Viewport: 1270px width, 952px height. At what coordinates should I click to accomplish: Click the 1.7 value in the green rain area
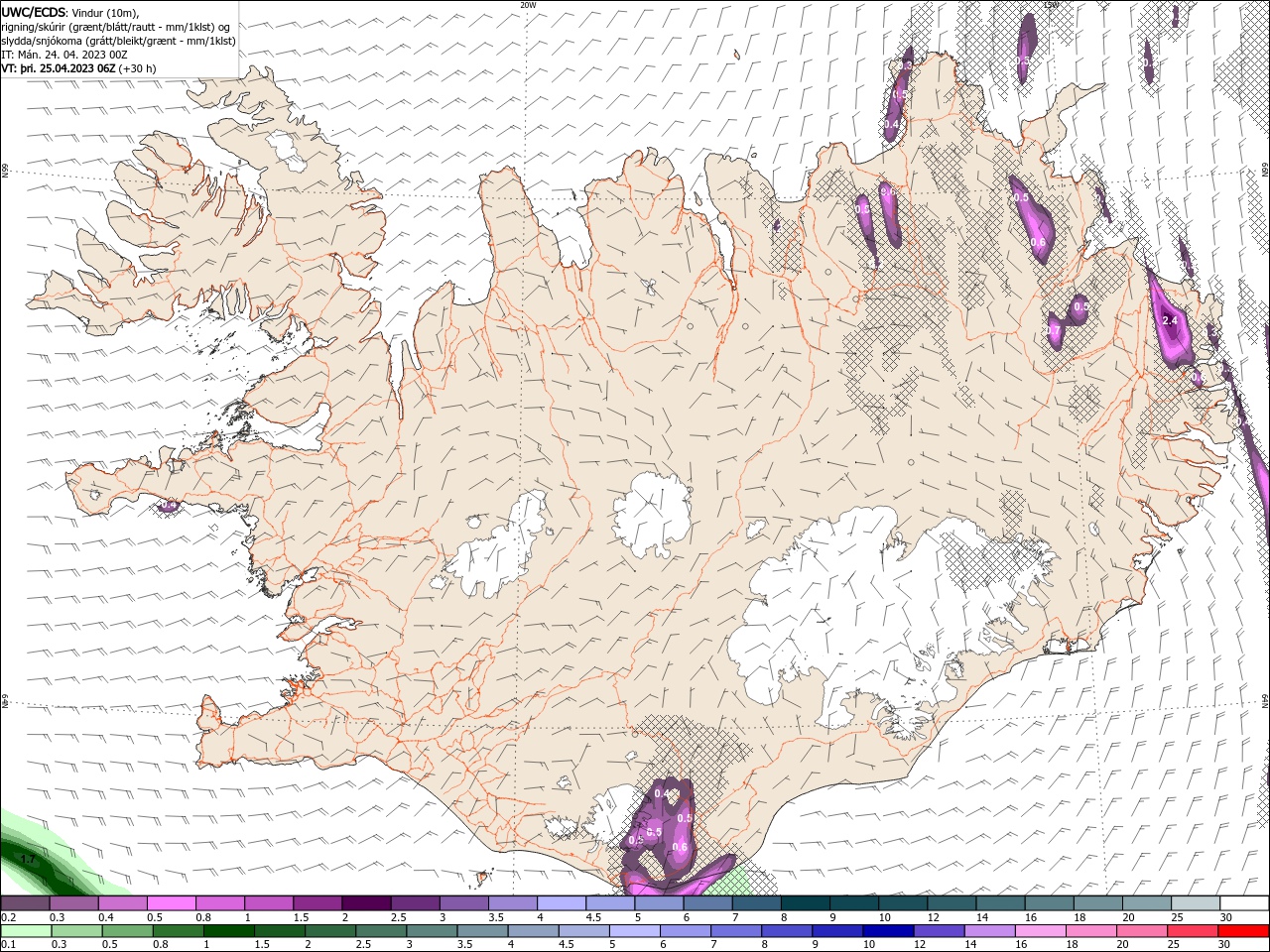tap(28, 859)
